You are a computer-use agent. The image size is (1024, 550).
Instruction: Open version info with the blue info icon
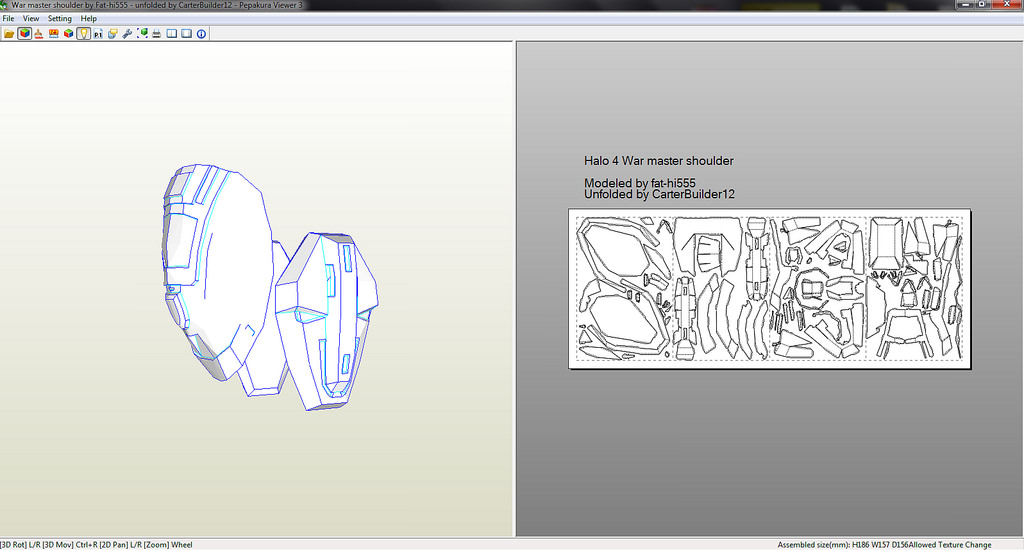point(202,33)
